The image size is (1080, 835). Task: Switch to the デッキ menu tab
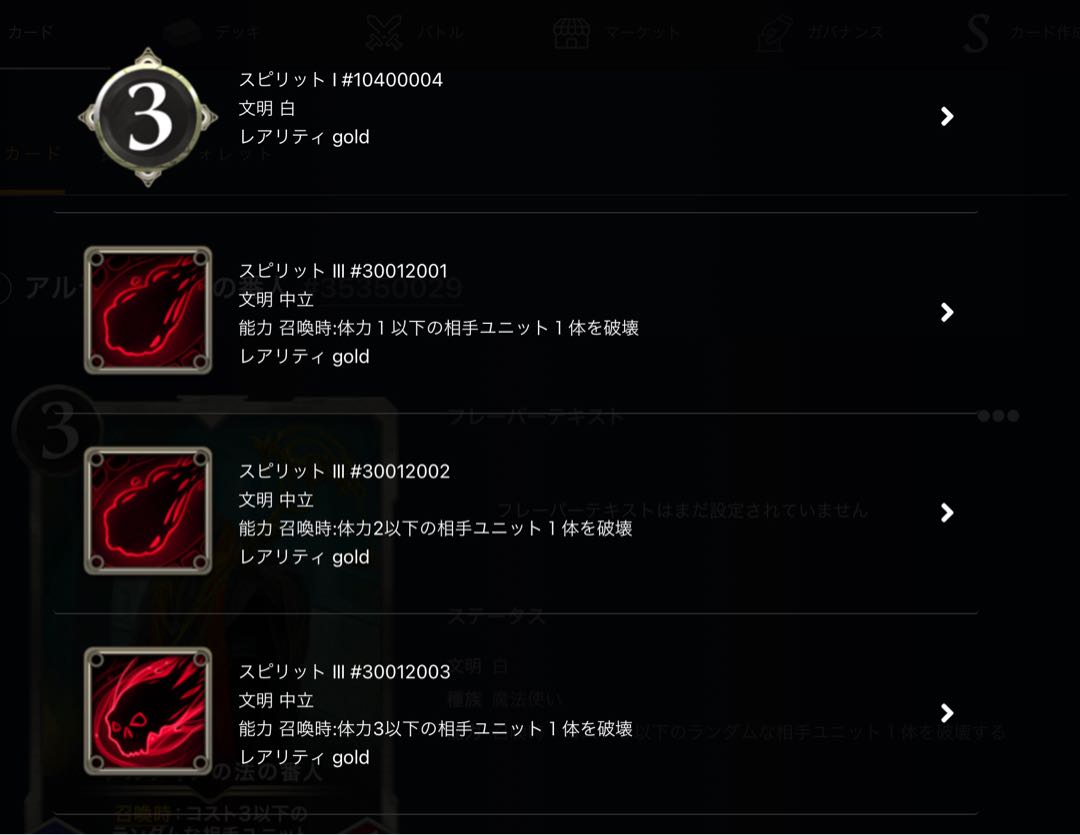(x=237, y=32)
